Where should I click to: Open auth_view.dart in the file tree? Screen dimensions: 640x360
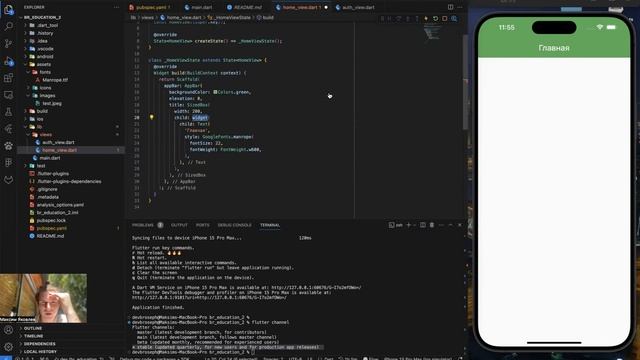(x=58, y=142)
